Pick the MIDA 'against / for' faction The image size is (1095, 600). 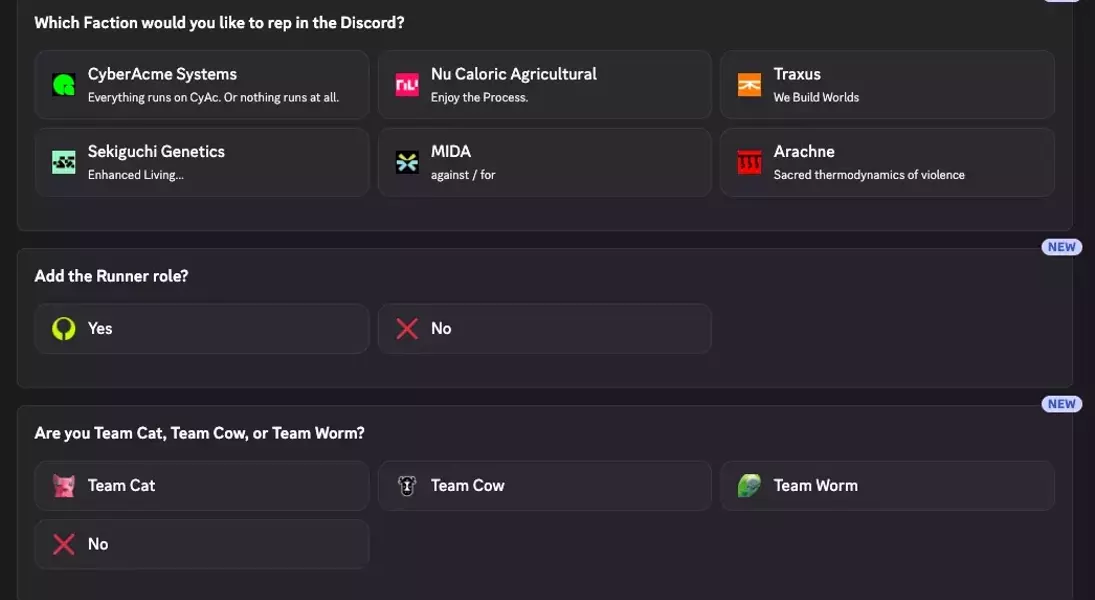click(x=544, y=162)
